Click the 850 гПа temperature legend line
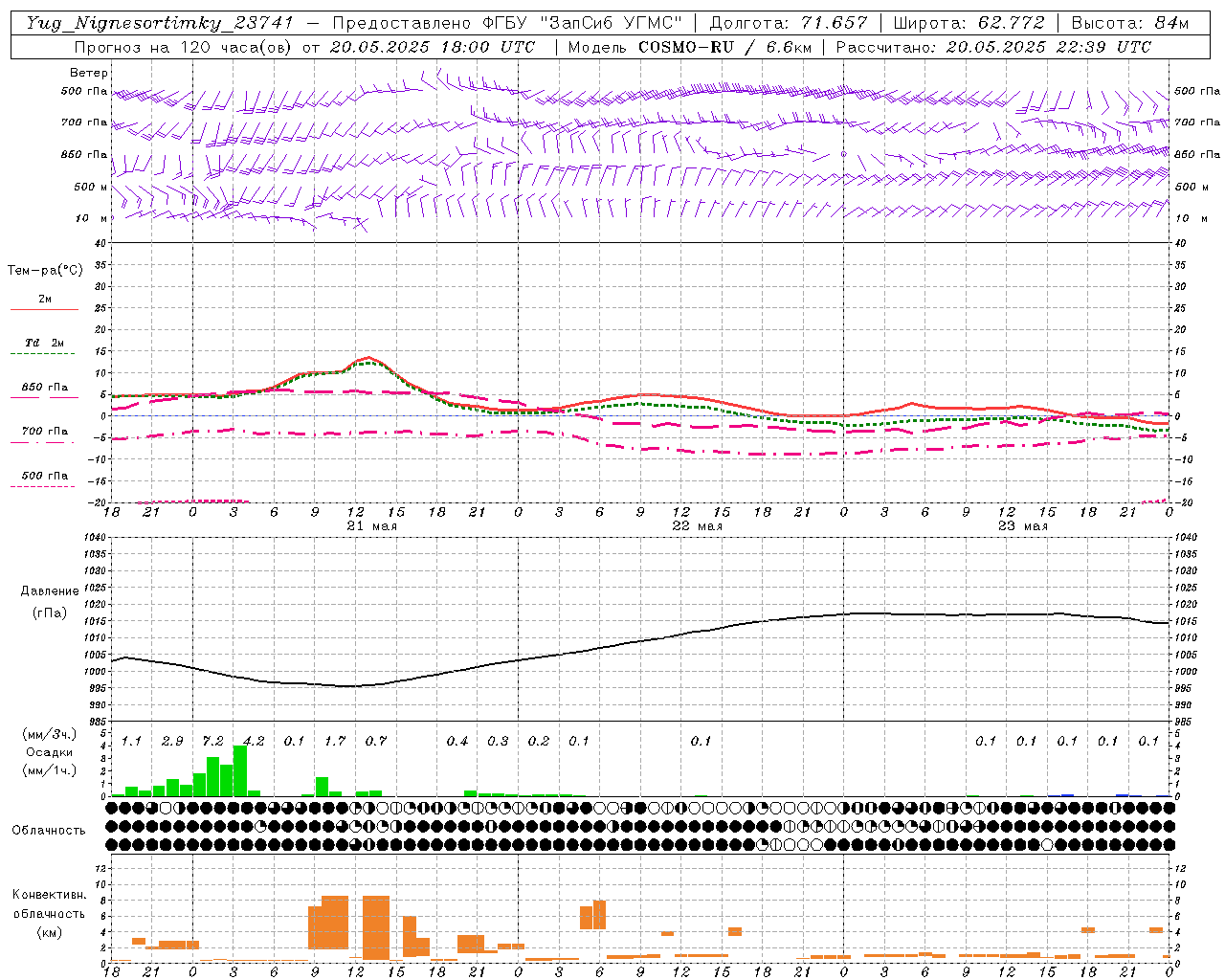Screen dimensions: 1225x980 (x=44, y=397)
